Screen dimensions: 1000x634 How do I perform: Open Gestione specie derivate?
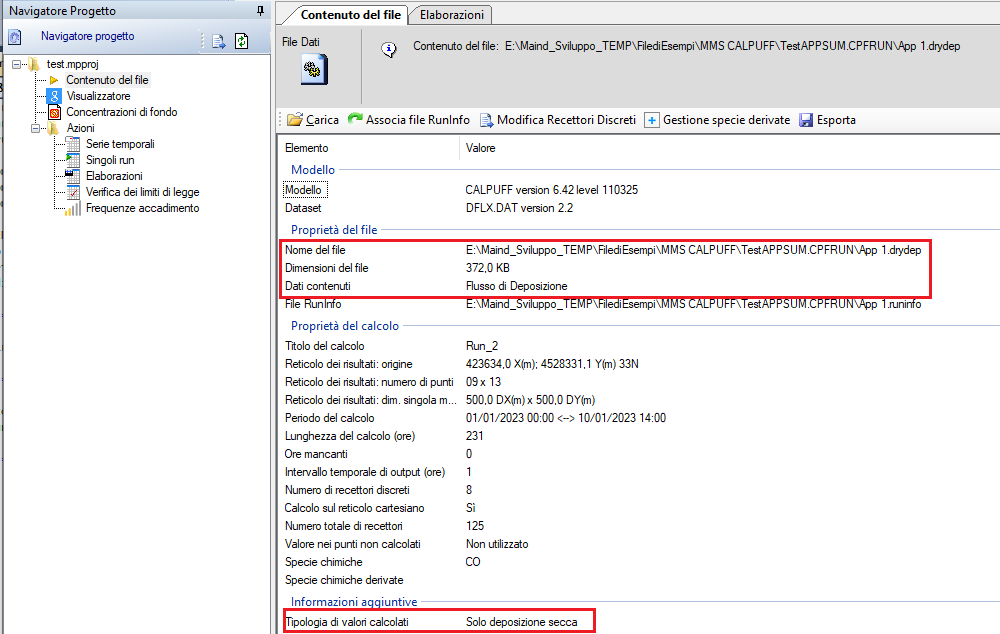click(x=716, y=120)
